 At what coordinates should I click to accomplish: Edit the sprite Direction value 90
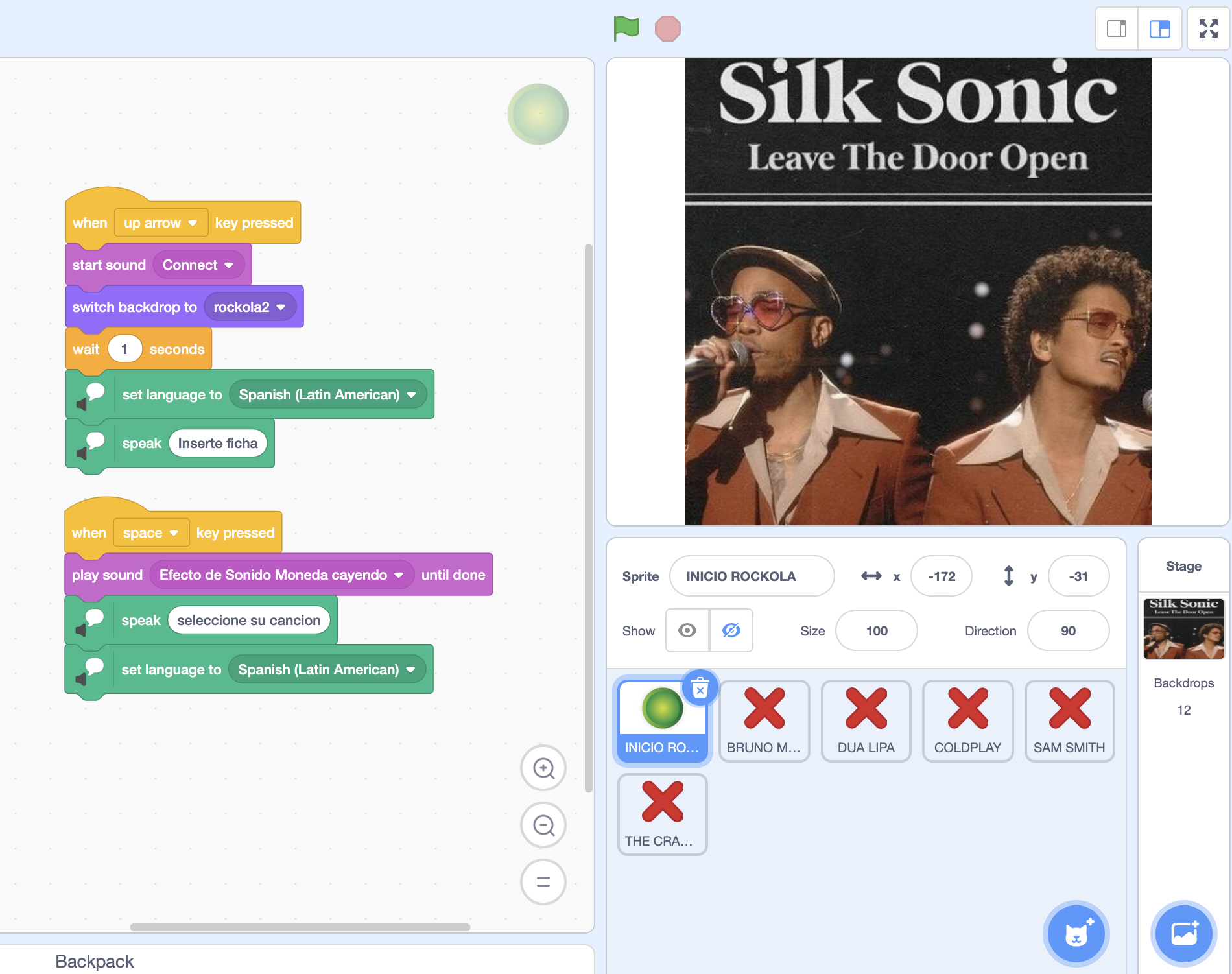(x=1068, y=631)
